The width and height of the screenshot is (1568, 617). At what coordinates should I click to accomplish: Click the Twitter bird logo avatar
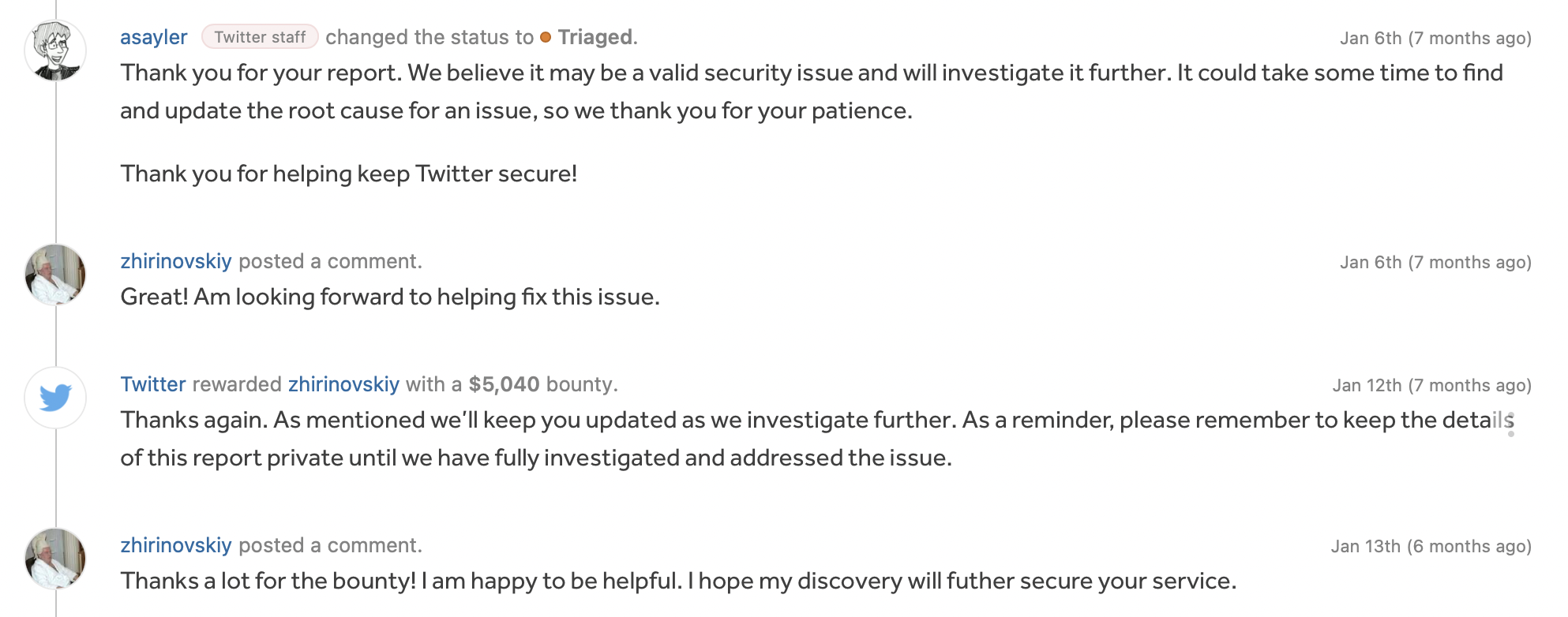pyautogui.click(x=55, y=398)
